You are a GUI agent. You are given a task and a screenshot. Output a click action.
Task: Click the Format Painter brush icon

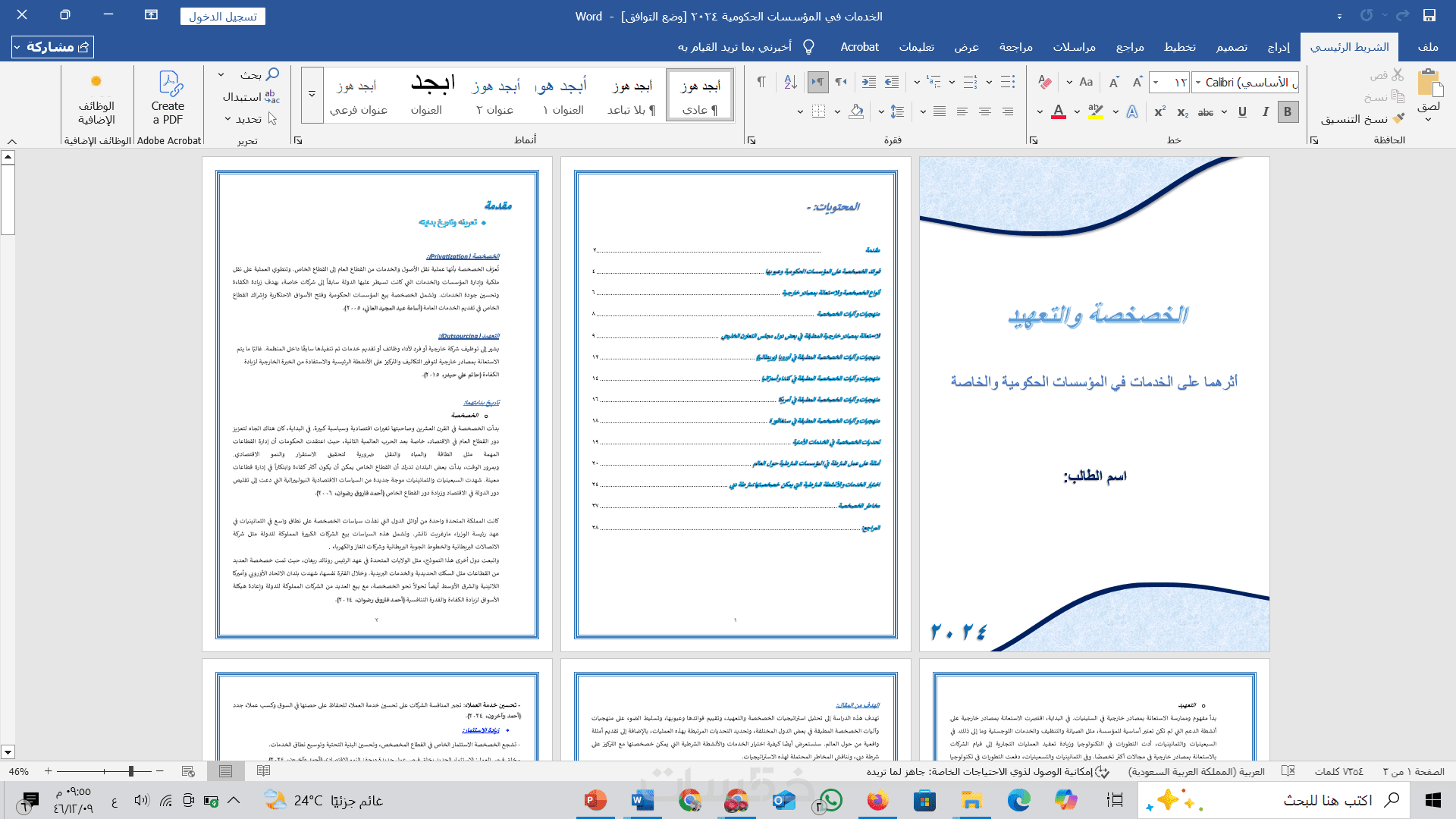pyautogui.click(x=1398, y=119)
